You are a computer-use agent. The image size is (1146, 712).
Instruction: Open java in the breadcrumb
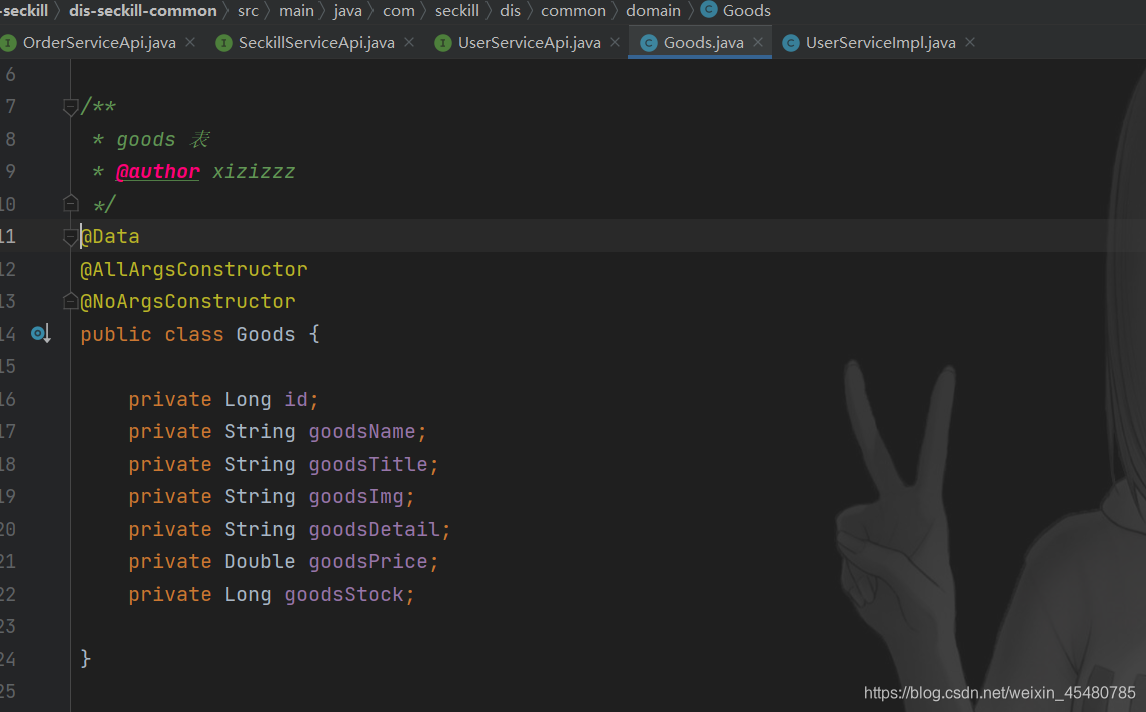coord(347,10)
